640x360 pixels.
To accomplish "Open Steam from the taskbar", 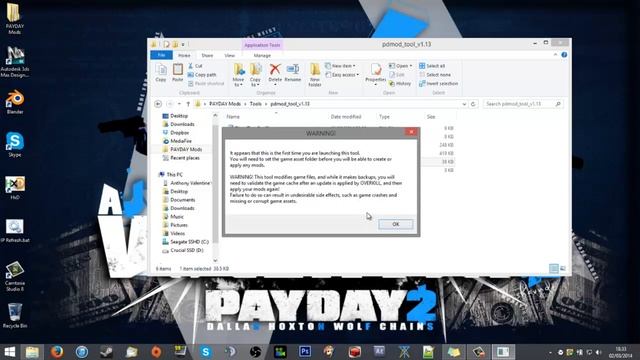I will pos(107,352).
